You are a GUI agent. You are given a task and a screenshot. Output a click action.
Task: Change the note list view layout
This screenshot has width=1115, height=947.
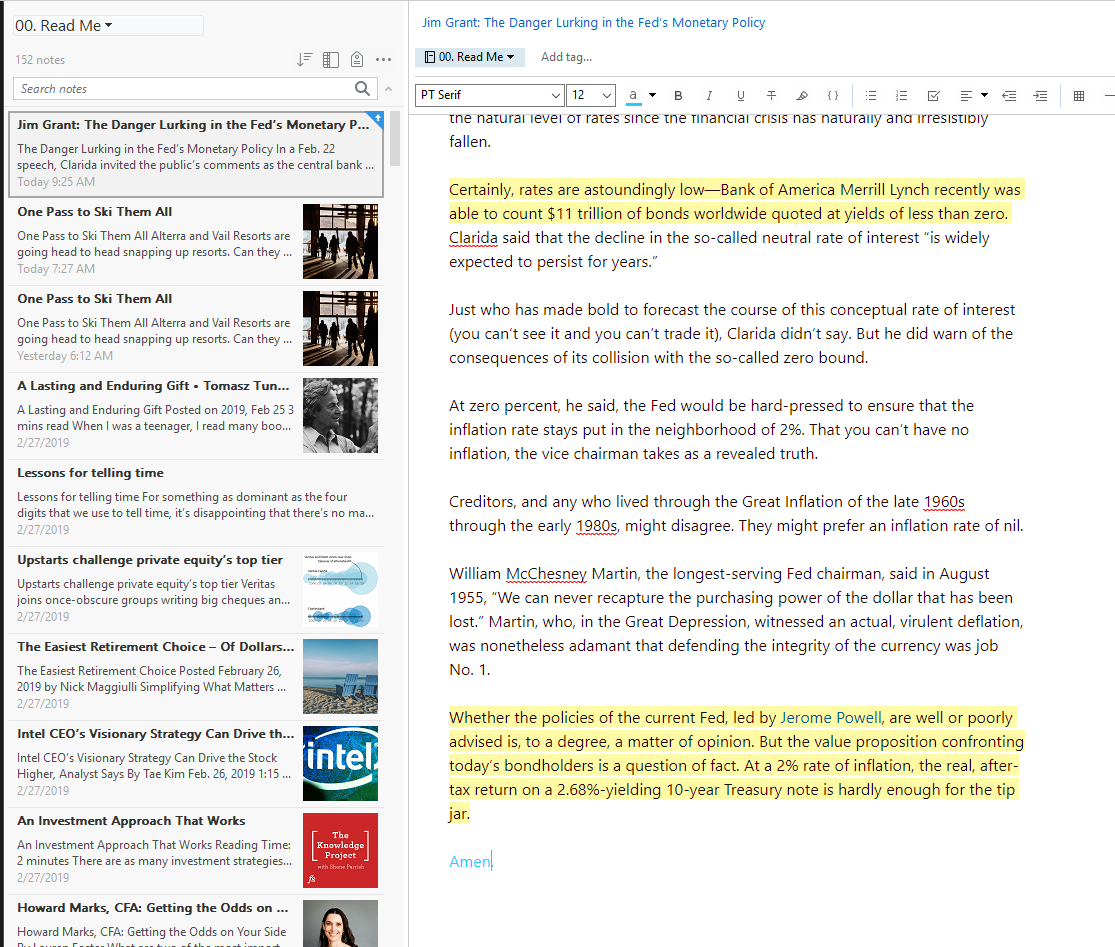coord(331,60)
